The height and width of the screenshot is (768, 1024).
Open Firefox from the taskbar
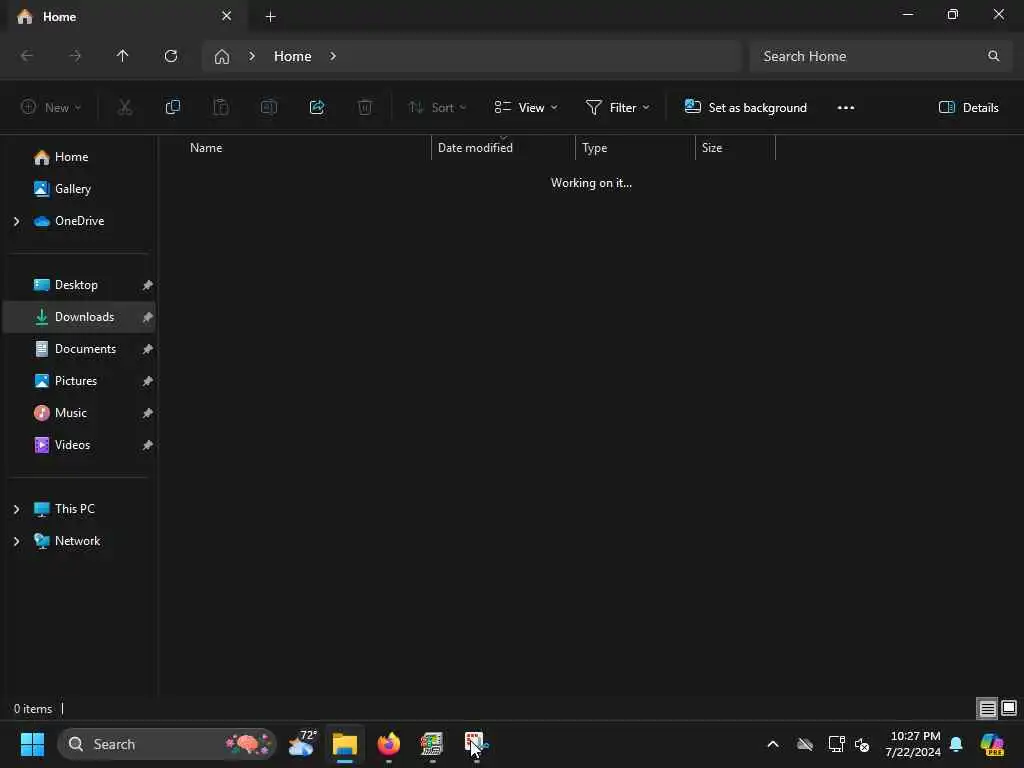(389, 744)
